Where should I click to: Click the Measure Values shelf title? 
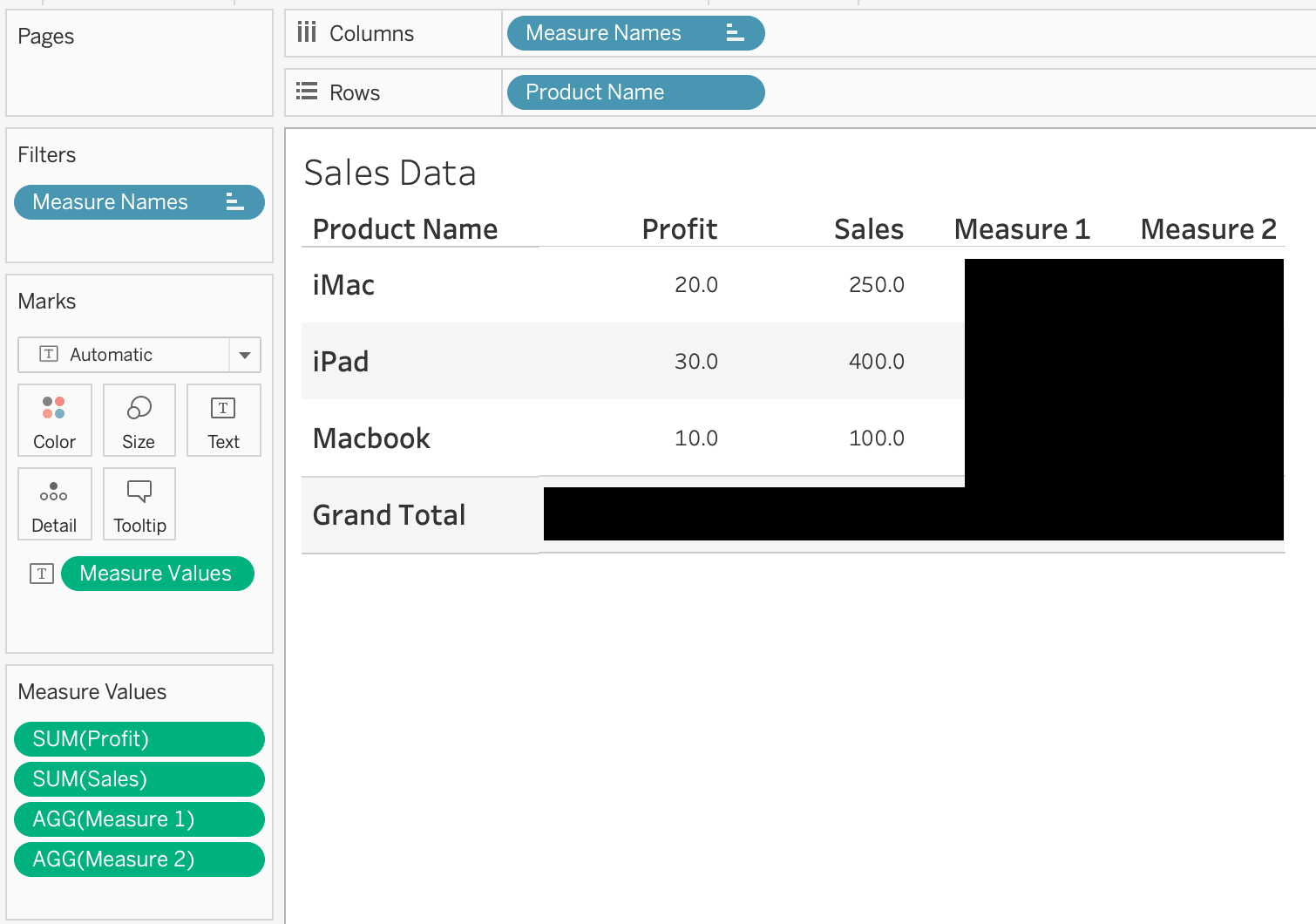(92, 692)
